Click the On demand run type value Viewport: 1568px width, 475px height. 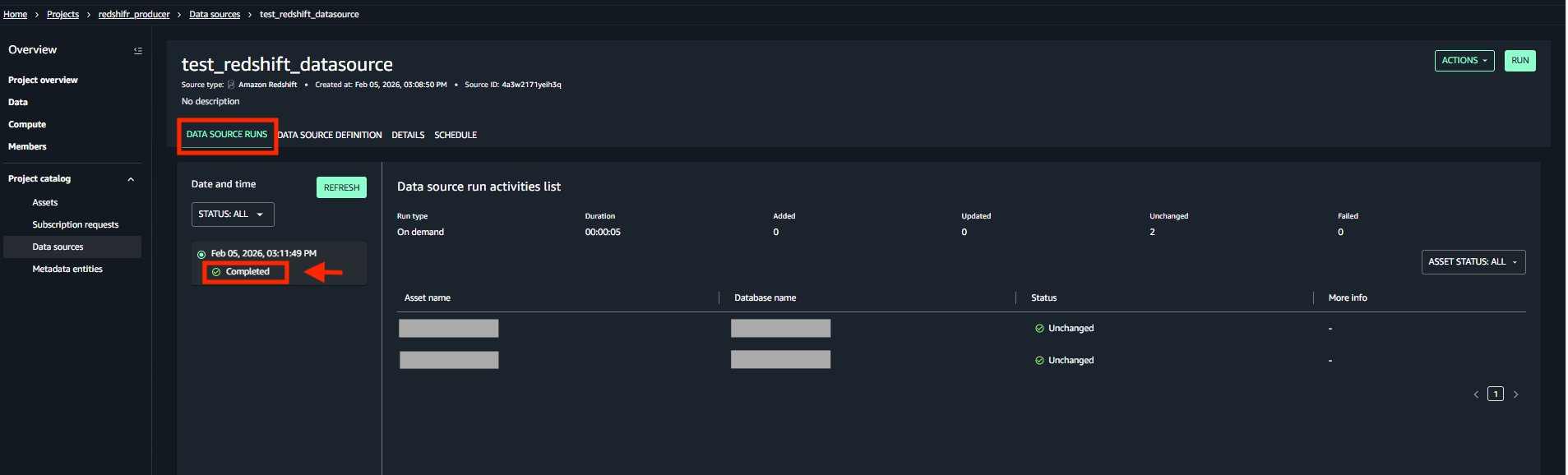click(420, 232)
